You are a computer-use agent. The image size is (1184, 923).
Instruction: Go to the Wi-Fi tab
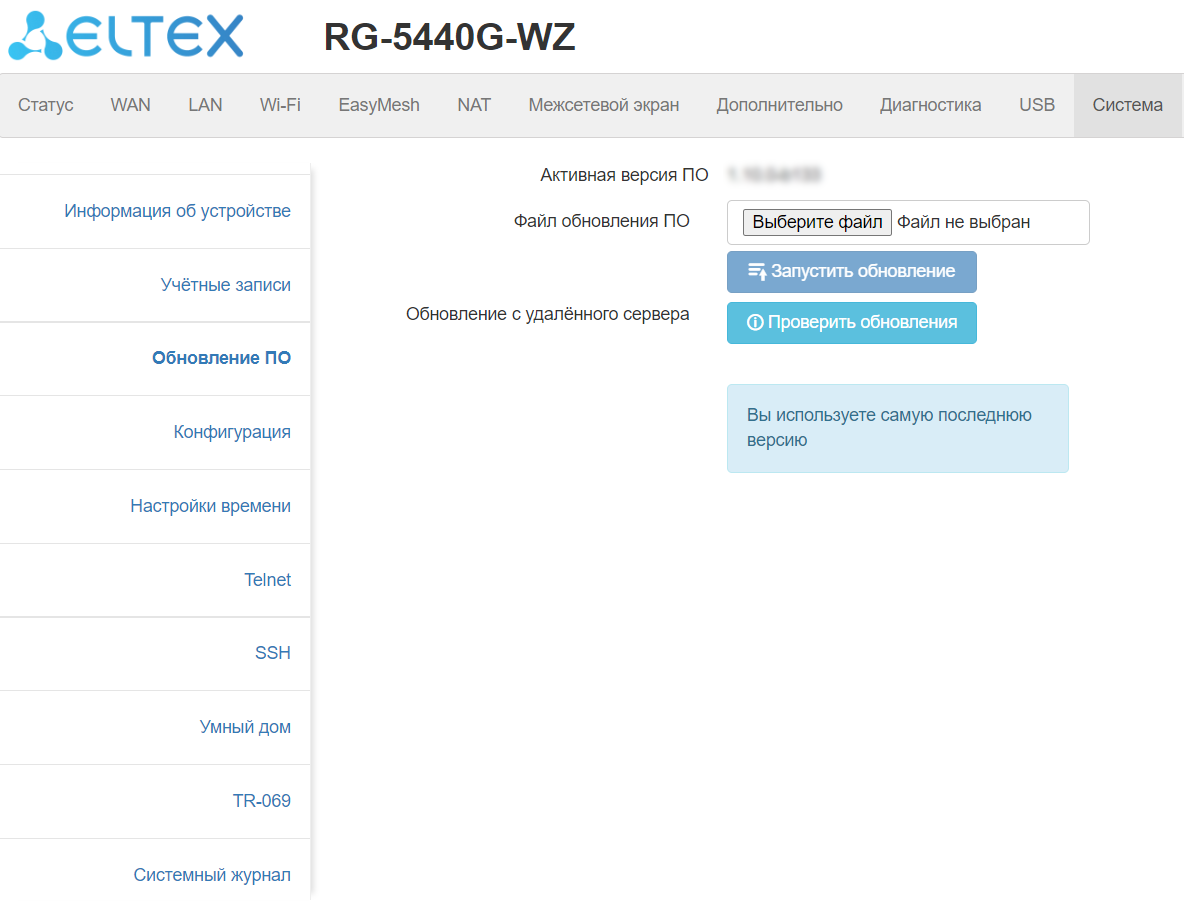pos(280,105)
